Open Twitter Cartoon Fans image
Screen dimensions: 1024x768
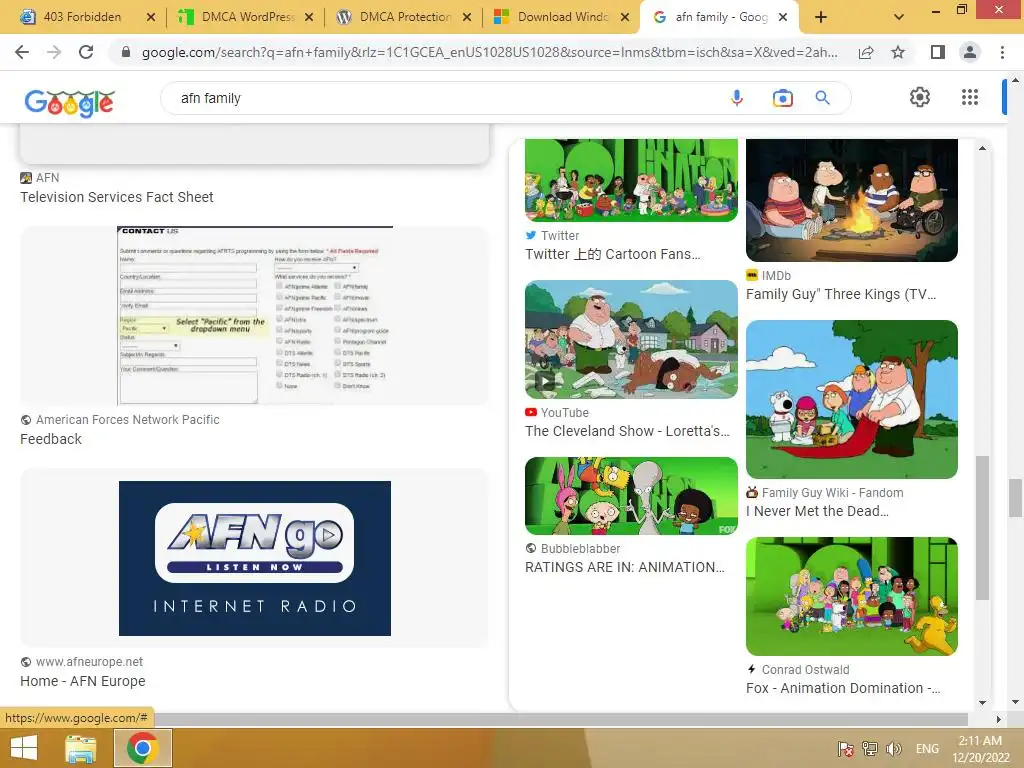point(631,181)
